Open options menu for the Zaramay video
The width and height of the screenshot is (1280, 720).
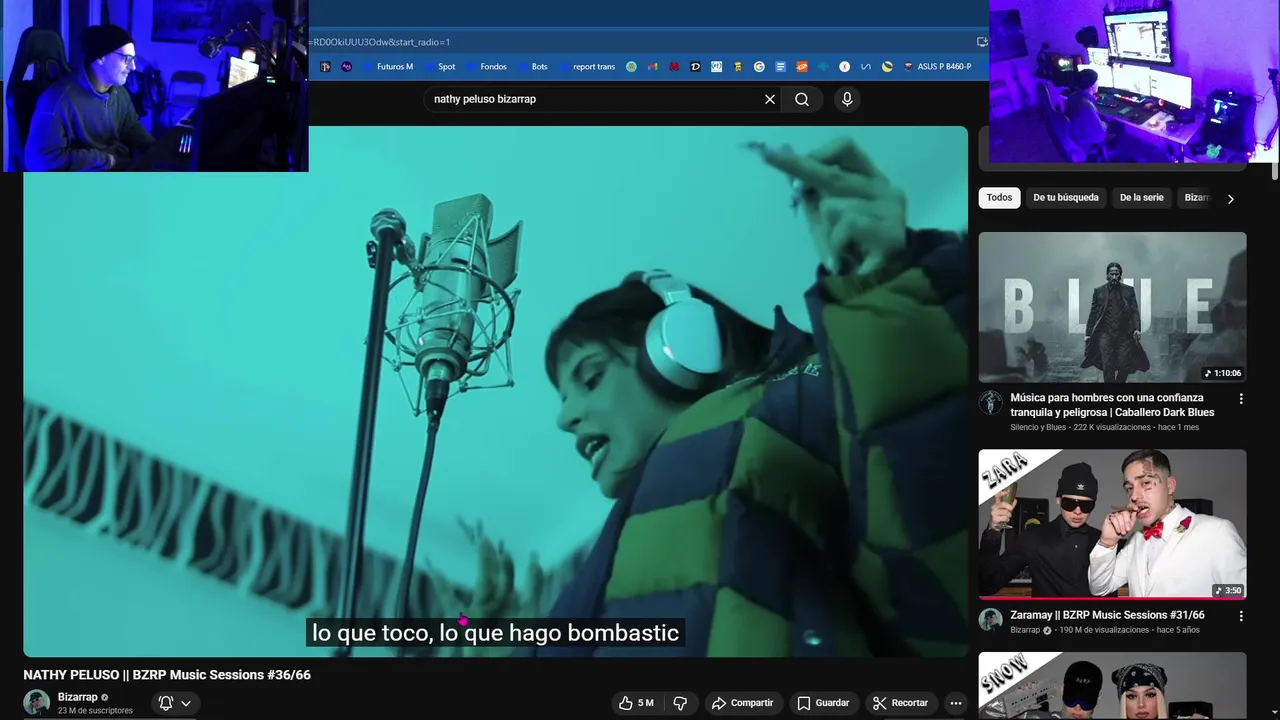1241,616
